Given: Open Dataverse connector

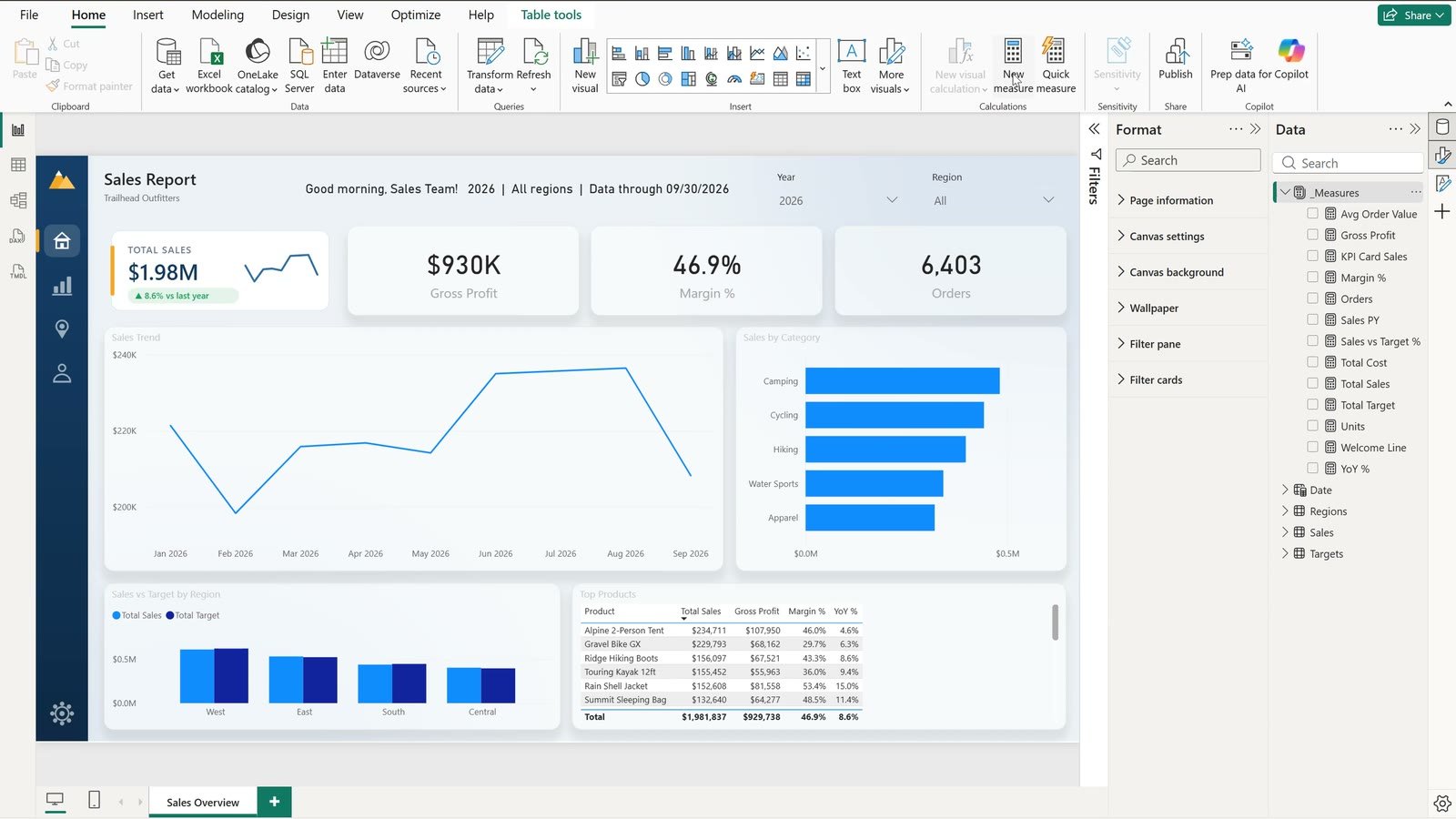Looking at the screenshot, I should point(377,60).
